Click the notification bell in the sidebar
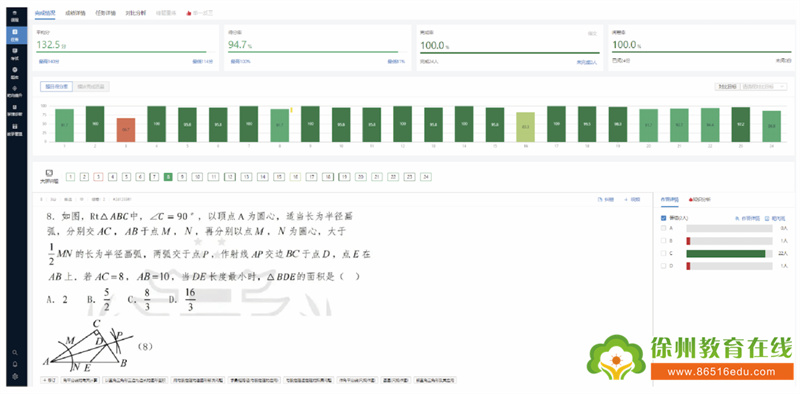The width and height of the screenshot is (800, 394). (15, 364)
